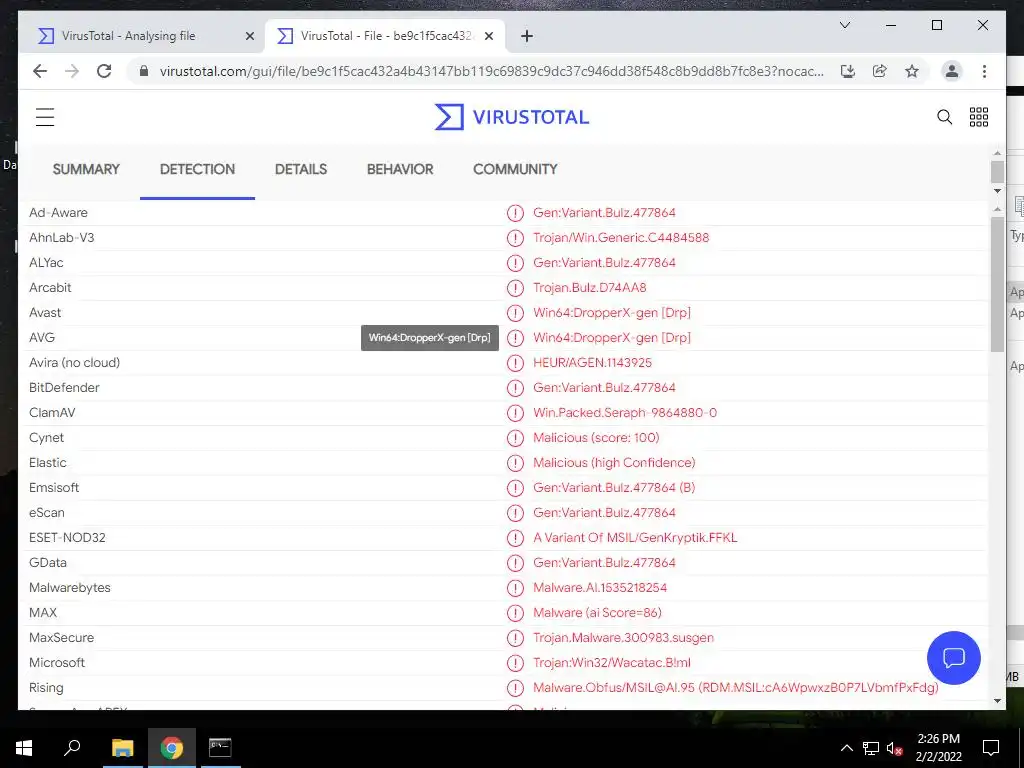Viewport: 1024px width, 768px height.
Task: Open the blue chat bubble button
Action: click(x=953, y=658)
